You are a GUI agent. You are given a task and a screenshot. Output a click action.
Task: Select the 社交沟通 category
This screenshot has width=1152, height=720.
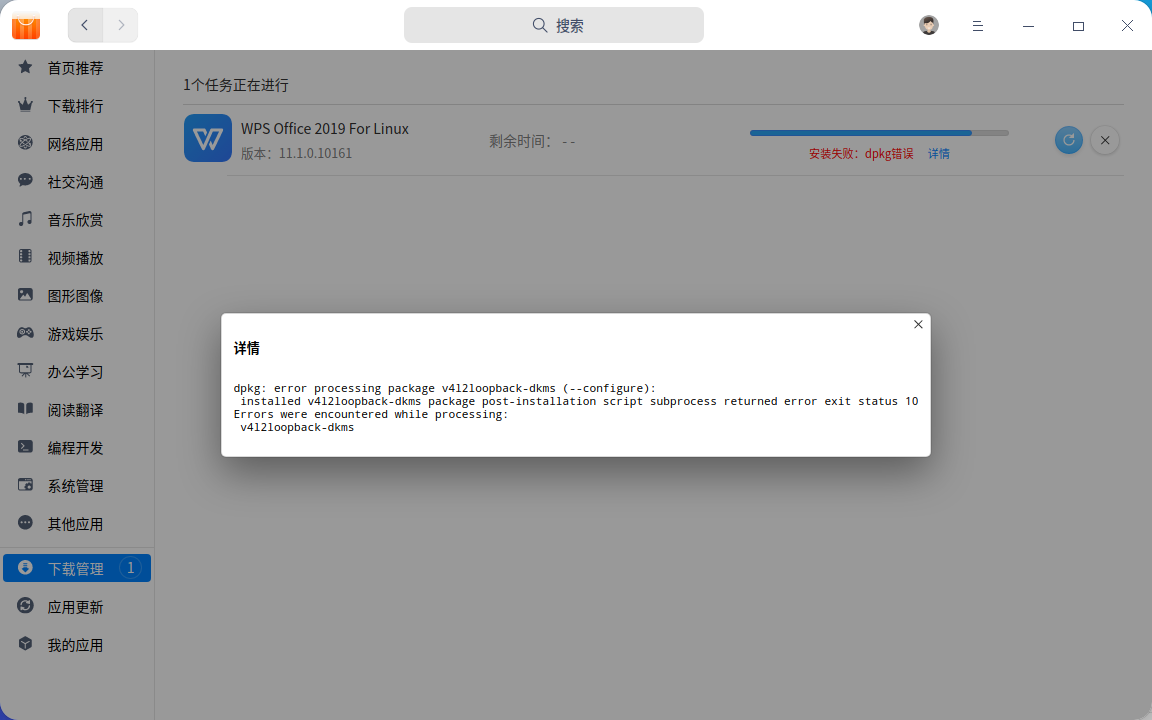77,182
